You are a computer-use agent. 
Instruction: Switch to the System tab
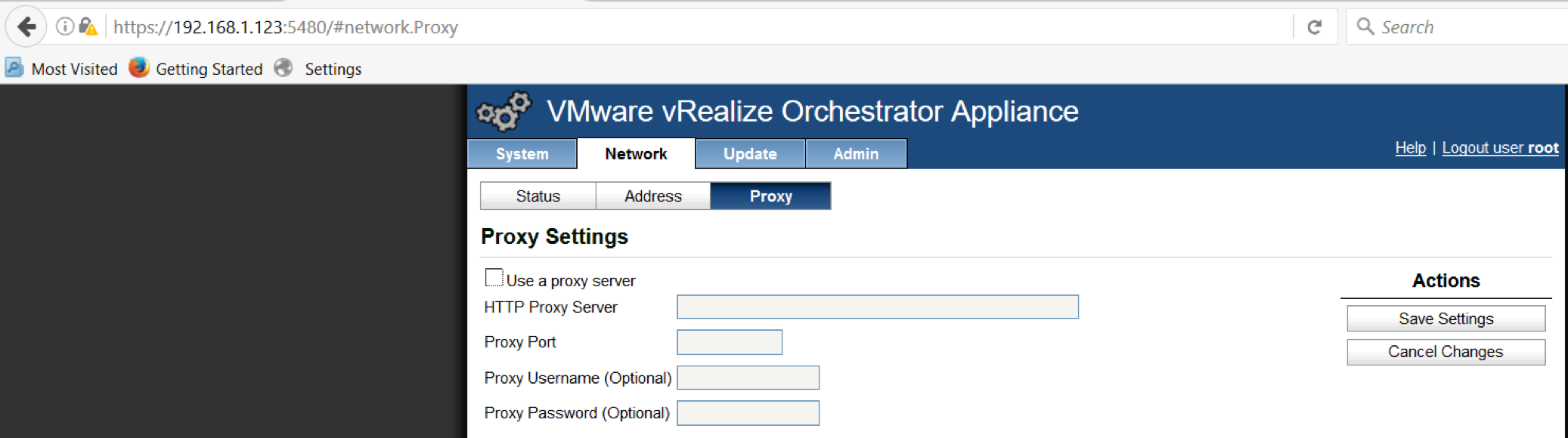[x=522, y=154]
